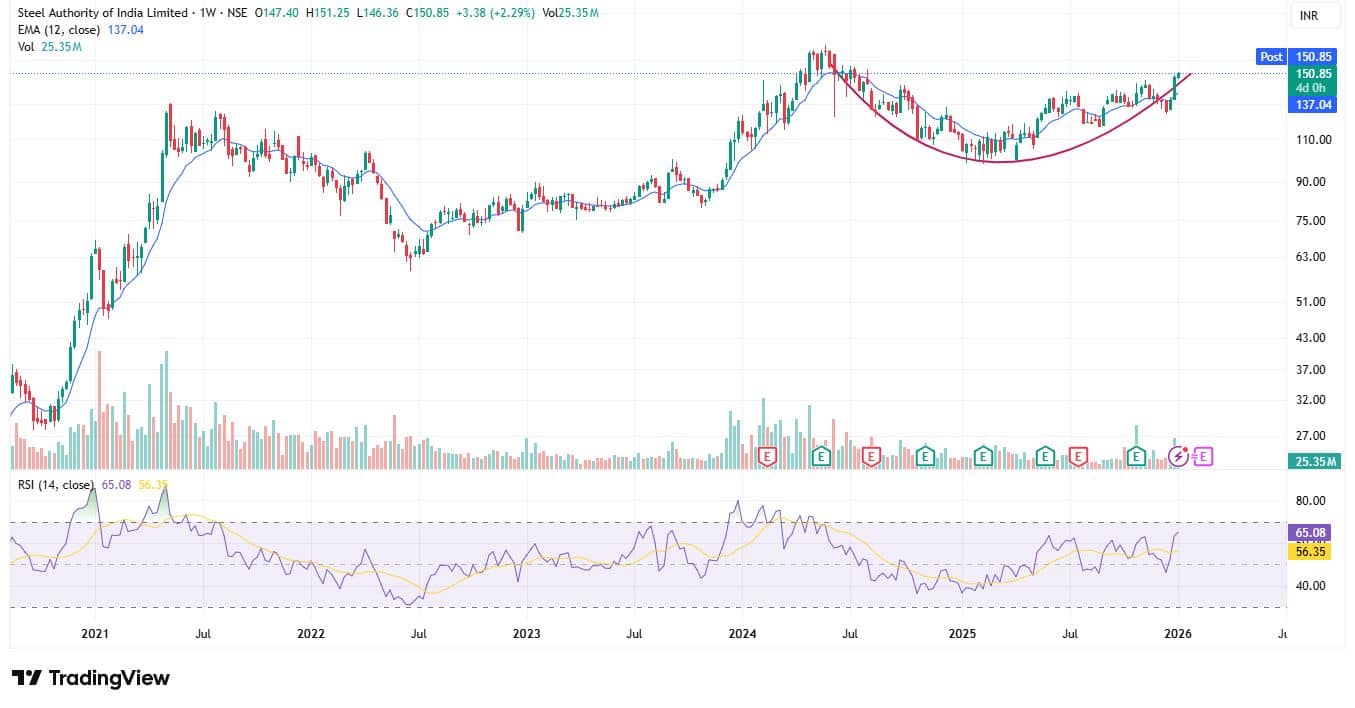Select the EMA (12, close) indicator legend
The height and width of the screenshot is (708, 1355).
(x=60, y=30)
